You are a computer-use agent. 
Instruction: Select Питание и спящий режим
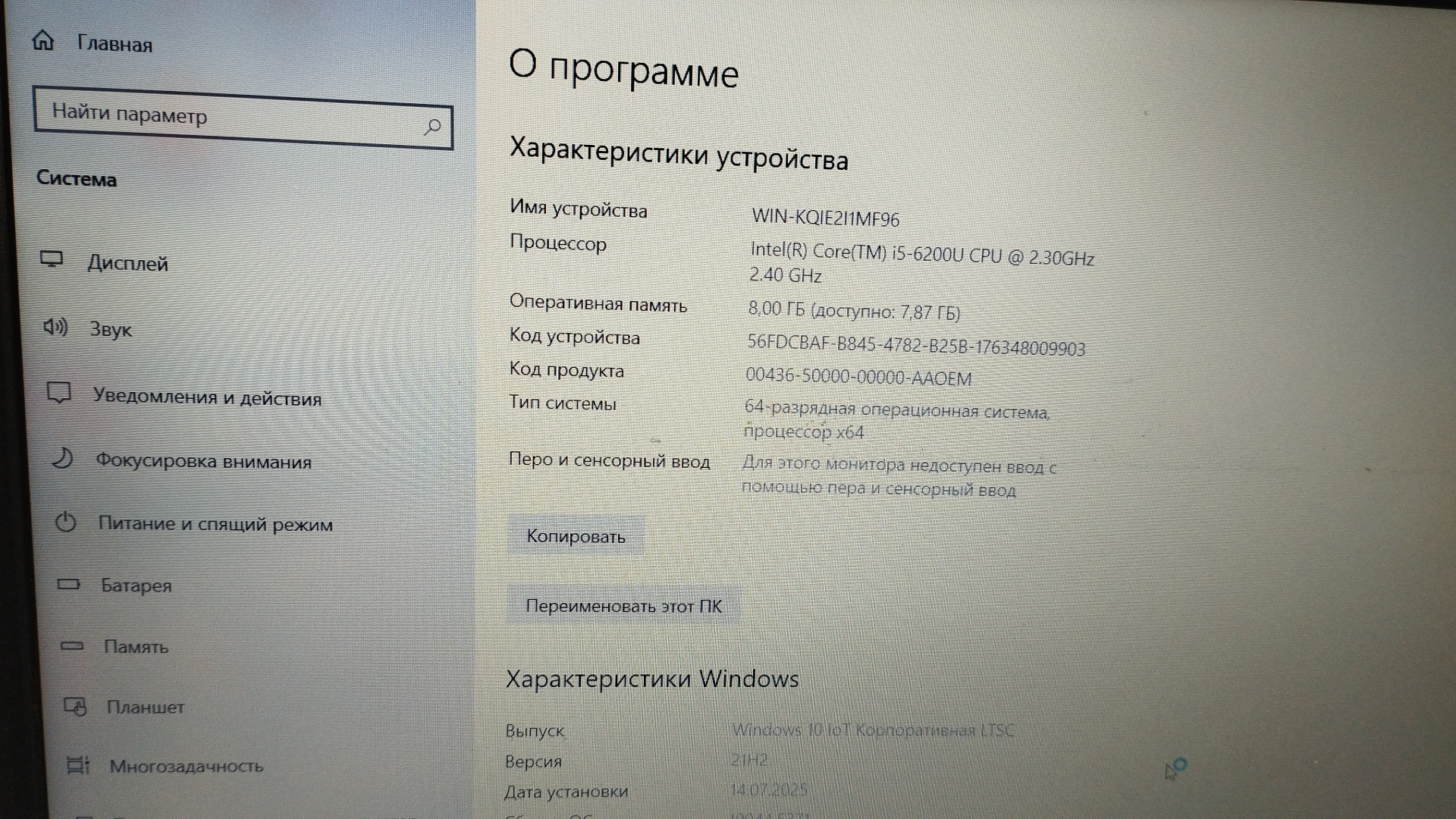click(x=215, y=524)
